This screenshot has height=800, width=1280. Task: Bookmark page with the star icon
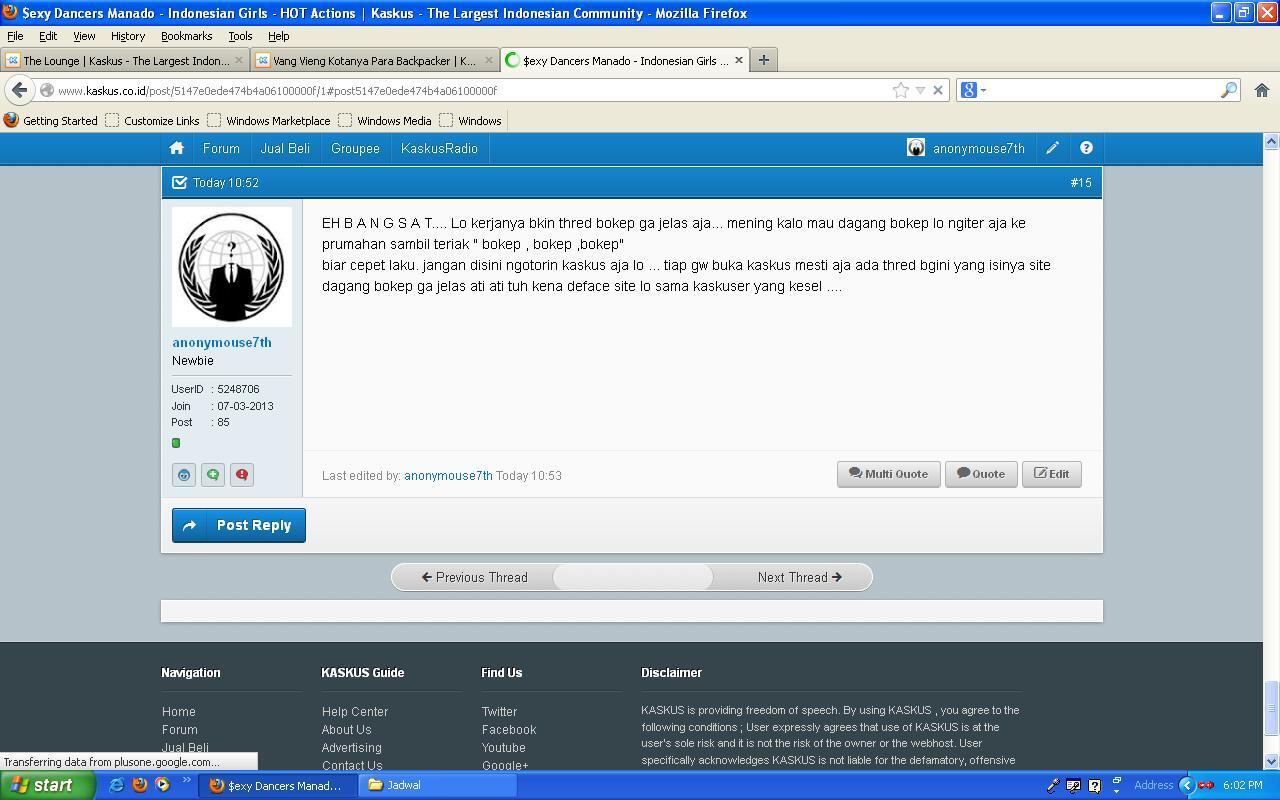click(x=901, y=90)
